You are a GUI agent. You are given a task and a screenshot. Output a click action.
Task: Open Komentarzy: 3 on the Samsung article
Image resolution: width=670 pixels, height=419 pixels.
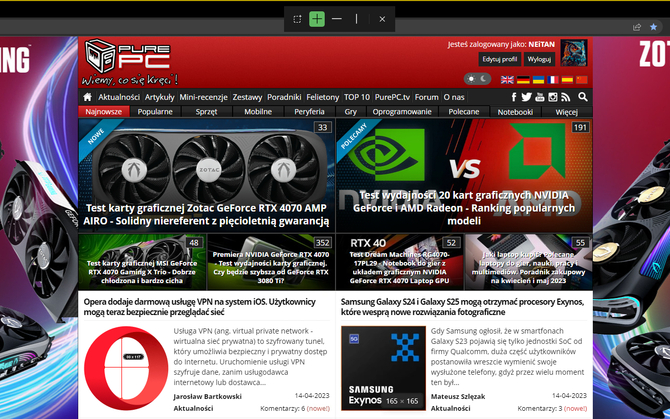[x=552, y=408]
